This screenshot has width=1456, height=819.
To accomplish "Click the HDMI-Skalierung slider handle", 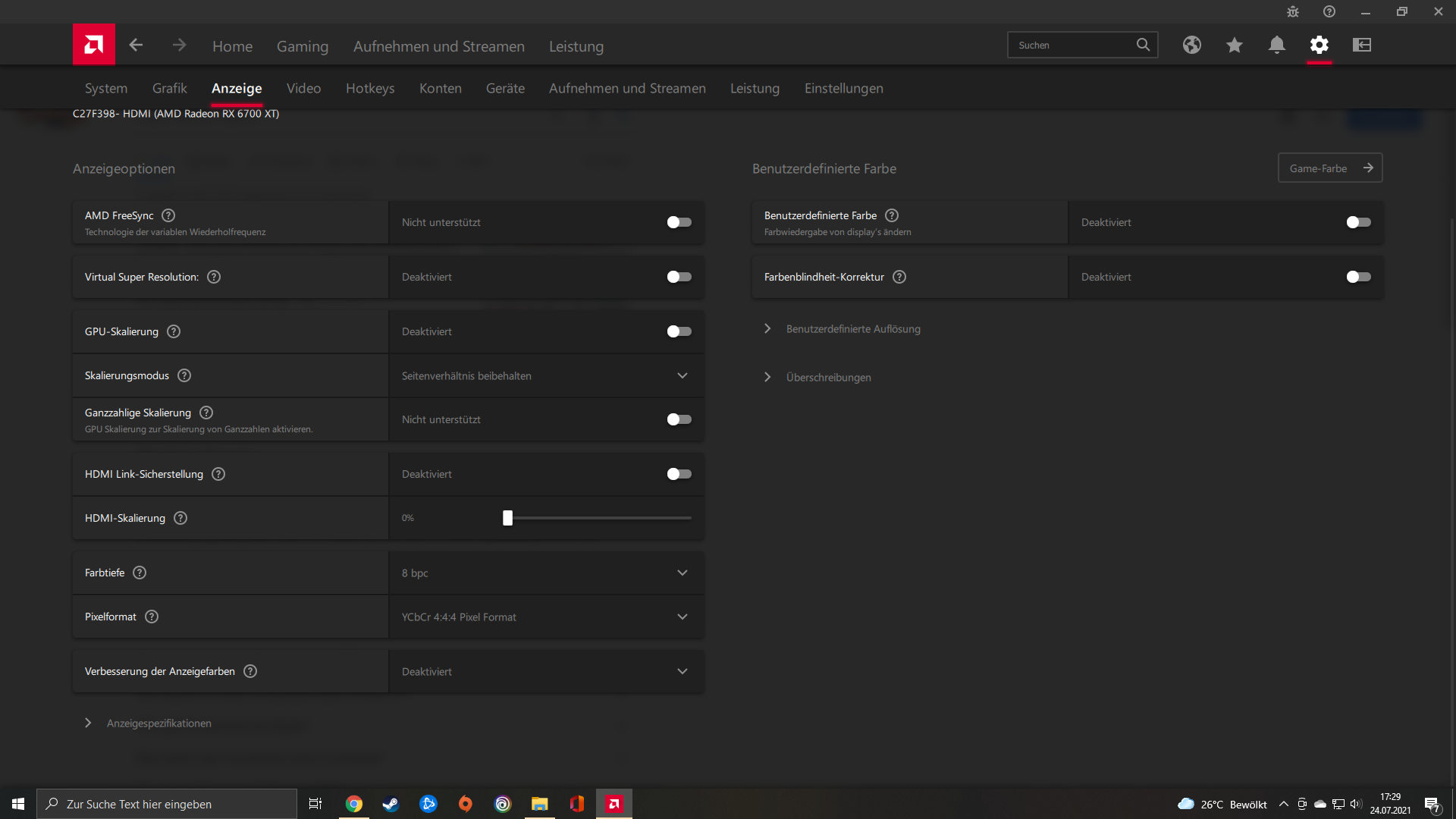I will tap(507, 518).
